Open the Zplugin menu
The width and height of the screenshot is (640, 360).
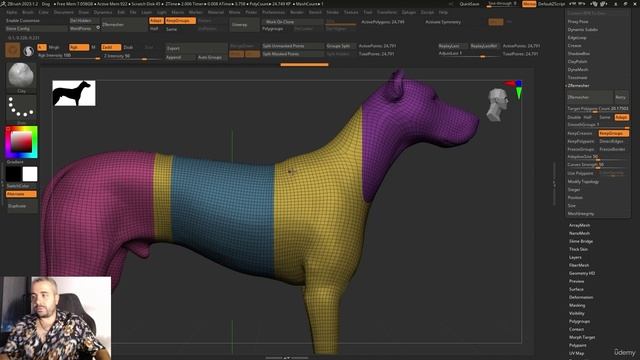pyautogui.click(x=409, y=12)
